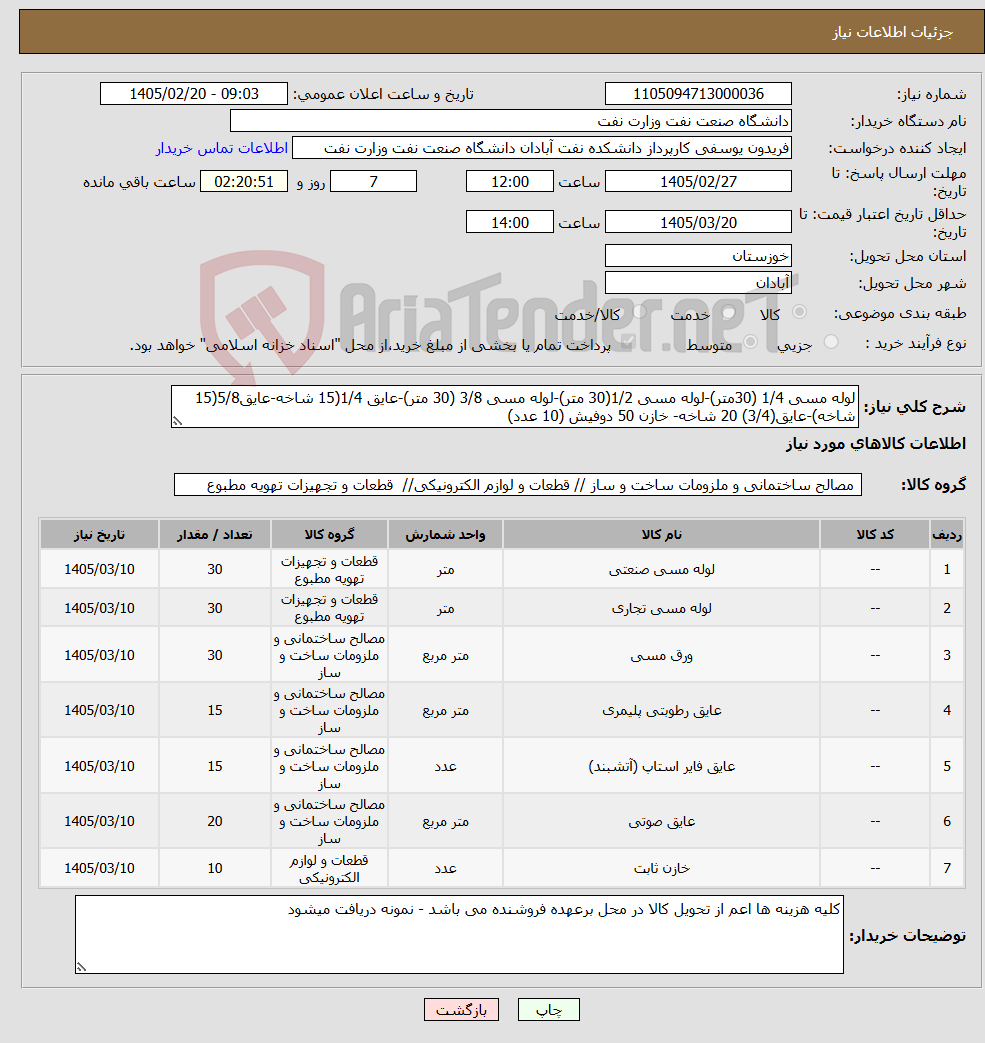Click the 14:00 validity hour field
The image size is (985, 1043).
[510, 223]
